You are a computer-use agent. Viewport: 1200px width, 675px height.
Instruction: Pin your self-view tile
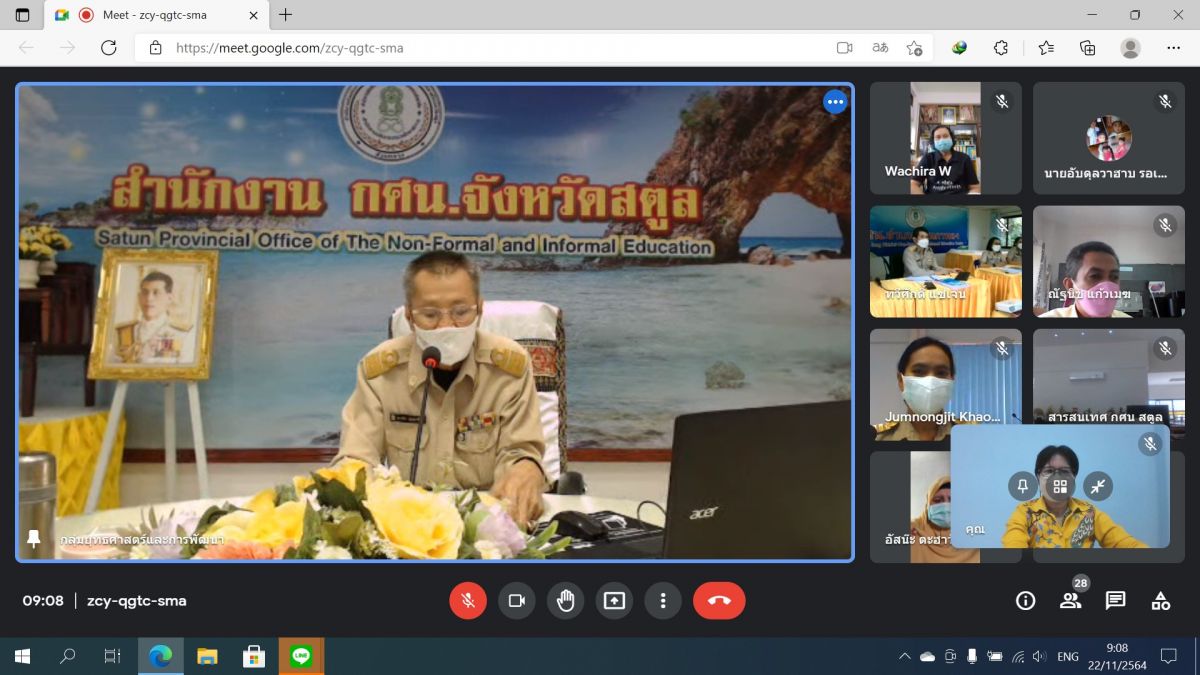click(1022, 486)
